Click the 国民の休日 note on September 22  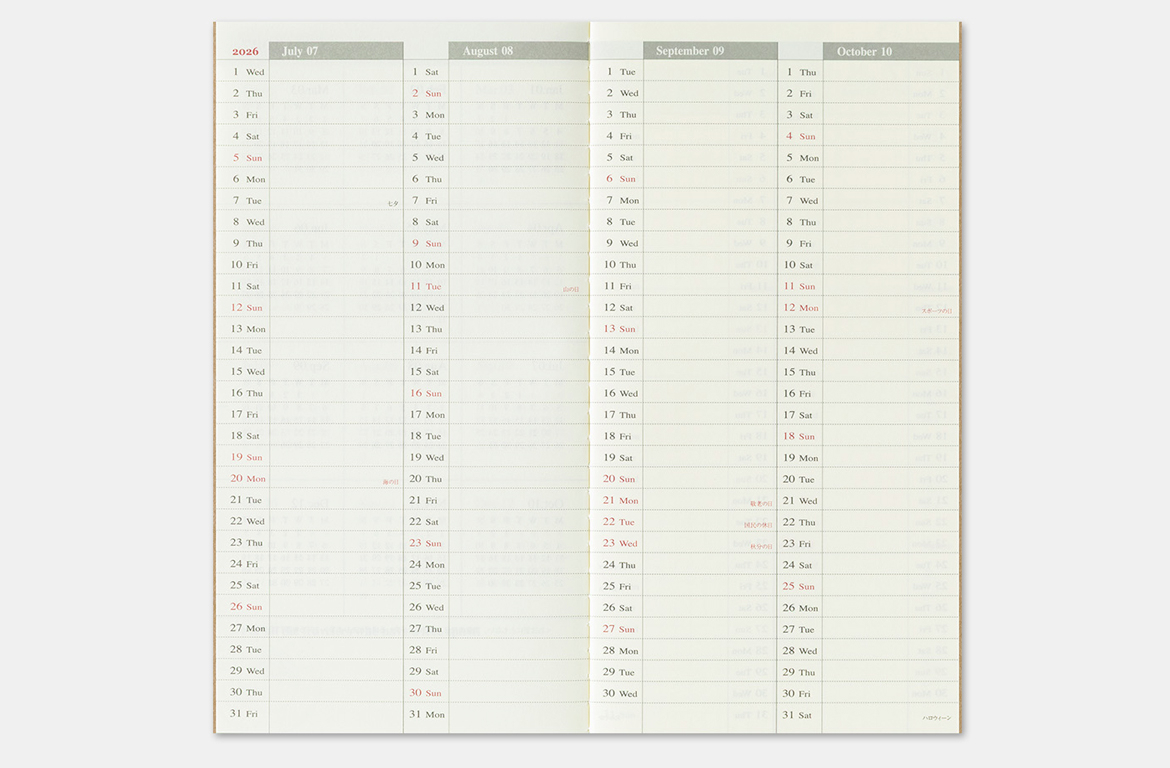point(758,525)
